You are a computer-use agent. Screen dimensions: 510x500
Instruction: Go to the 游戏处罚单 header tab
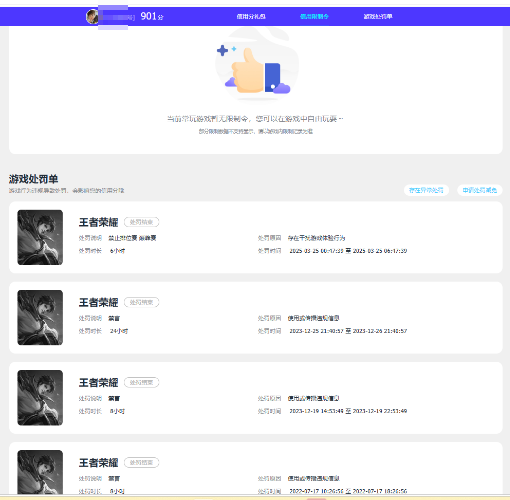pos(378,16)
